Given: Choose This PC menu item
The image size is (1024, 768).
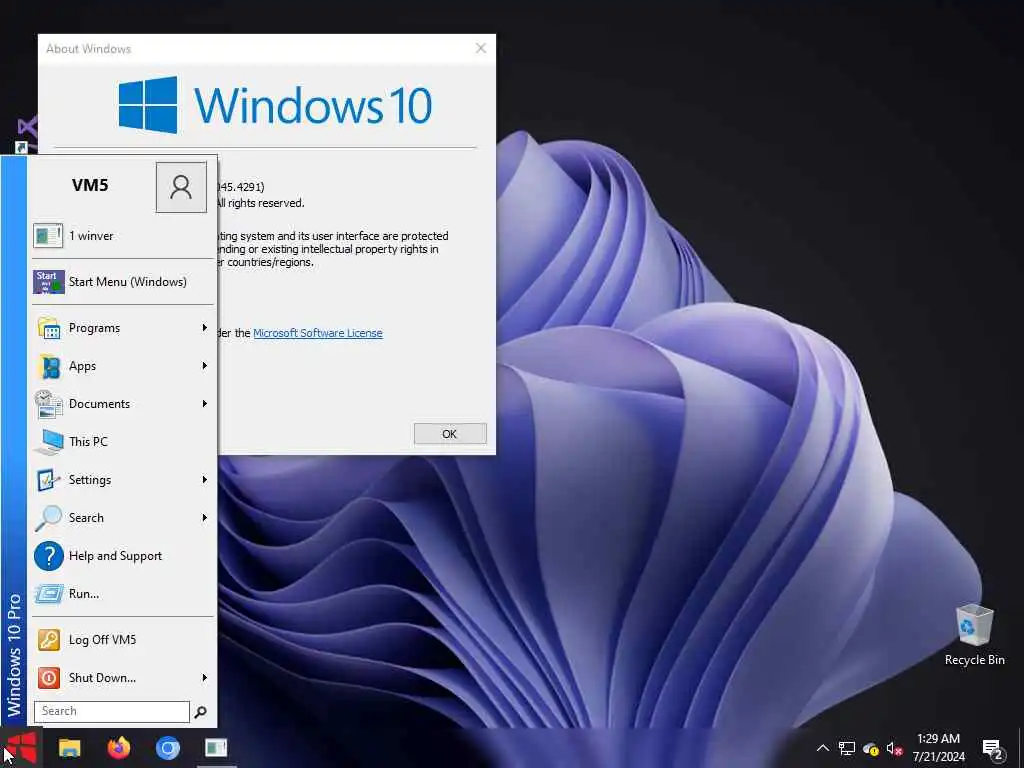Looking at the screenshot, I should click(x=123, y=442).
